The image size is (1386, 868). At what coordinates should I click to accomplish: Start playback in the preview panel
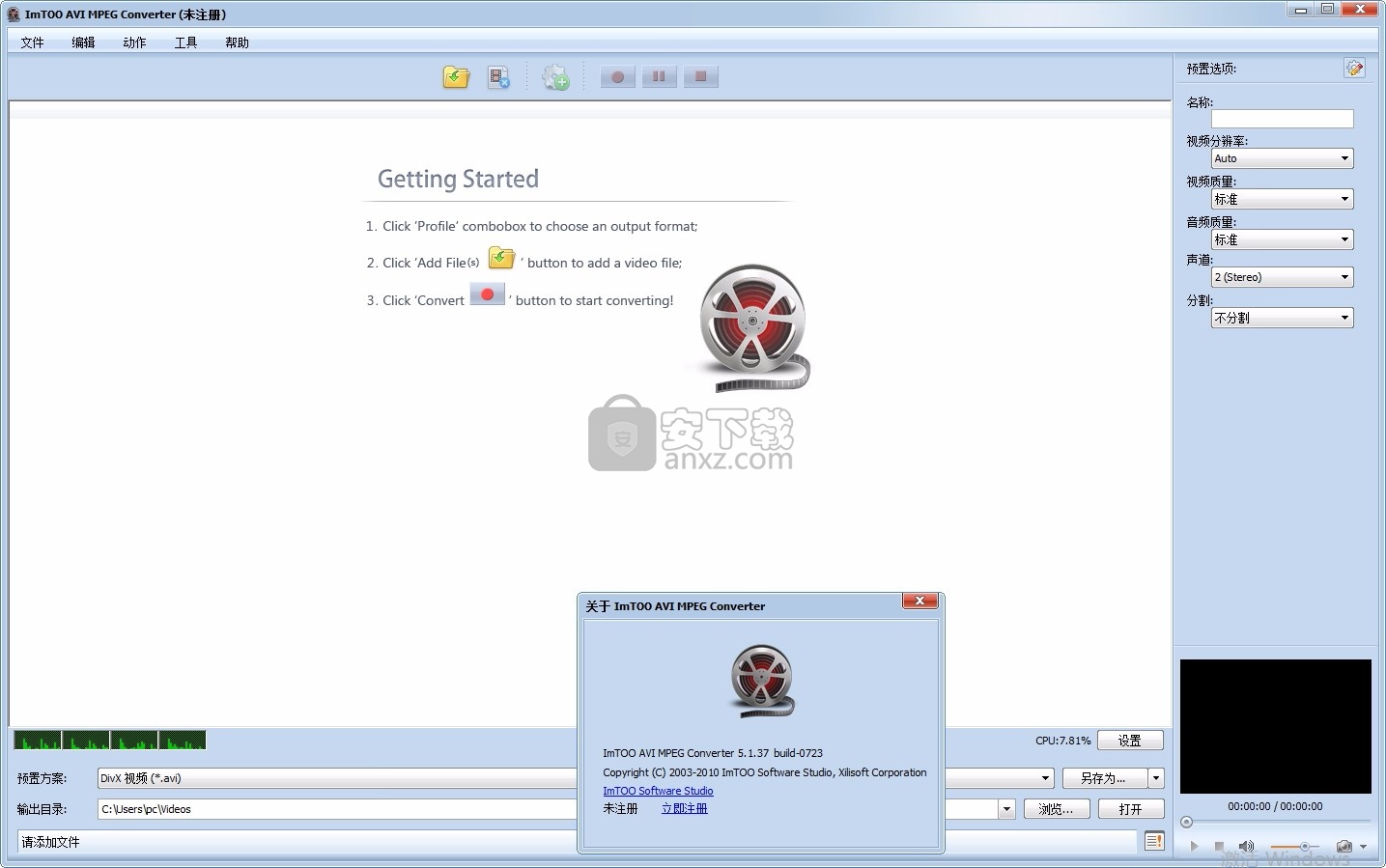(x=1195, y=846)
